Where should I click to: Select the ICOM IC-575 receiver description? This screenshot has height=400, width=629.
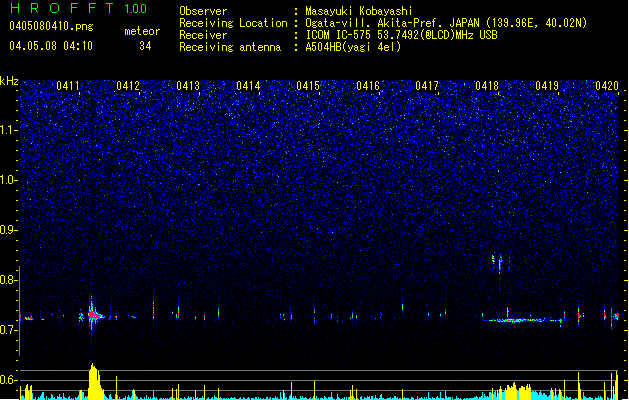coord(402,35)
